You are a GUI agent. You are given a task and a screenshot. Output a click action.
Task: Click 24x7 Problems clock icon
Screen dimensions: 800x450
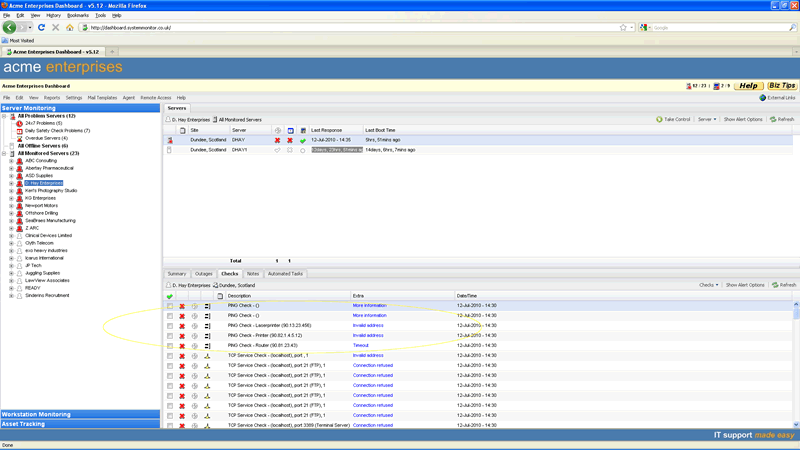click(19, 123)
